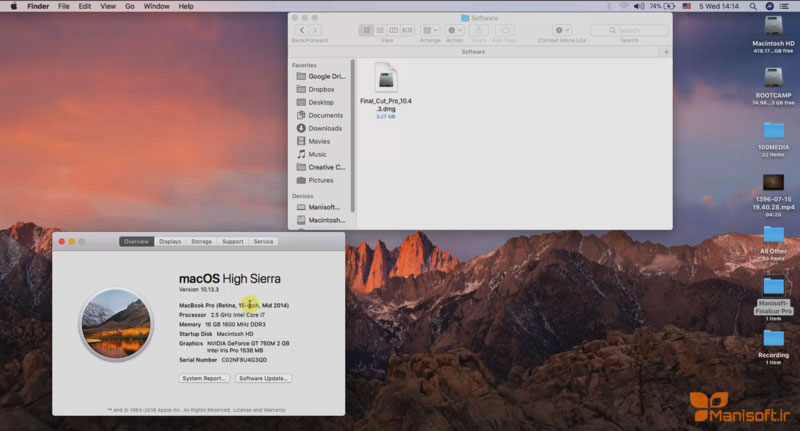Select the Overview tab in About This Mac
The image size is (800, 431).
(137, 241)
